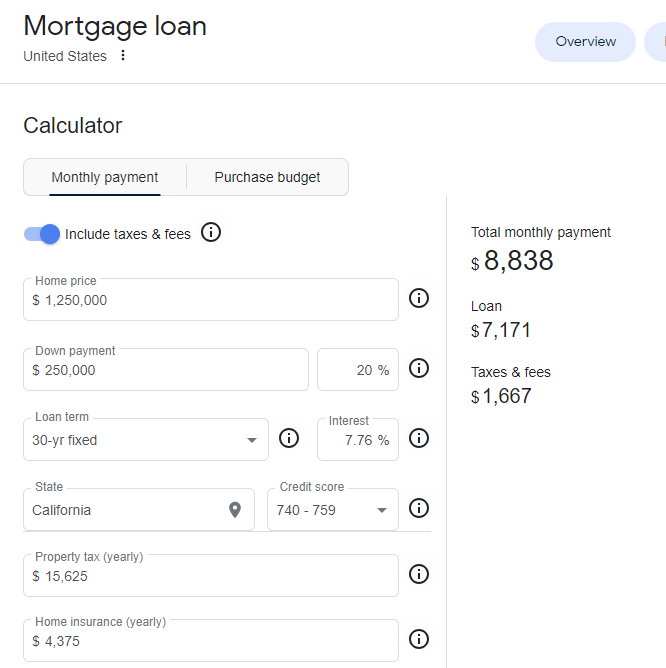Open the Loan term 30-yr fixed dropdown
This screenshot has width=666, height=668.
tap(146, 440)
